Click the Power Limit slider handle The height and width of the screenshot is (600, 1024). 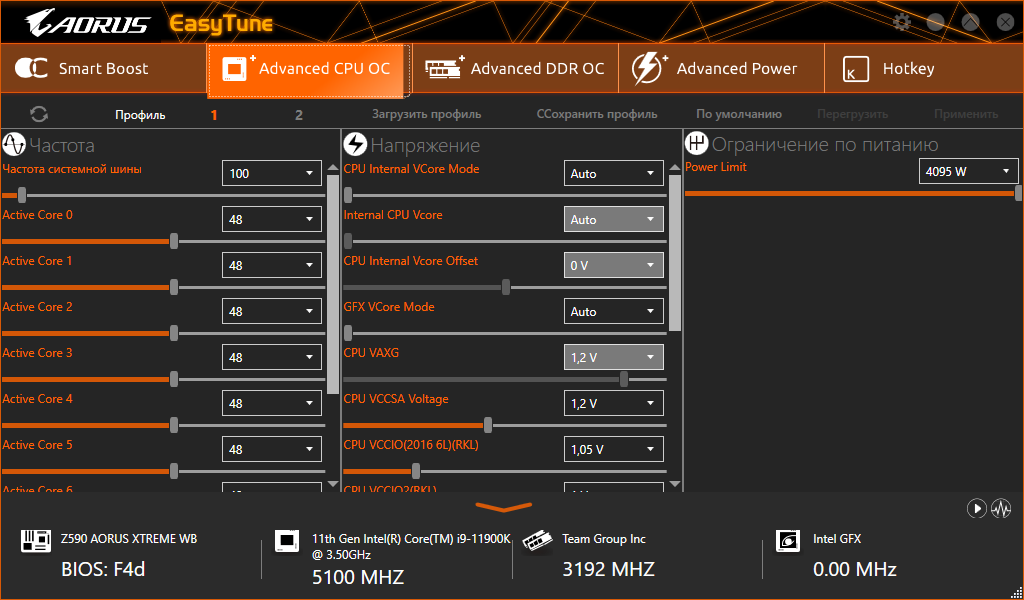point(1019,193)
